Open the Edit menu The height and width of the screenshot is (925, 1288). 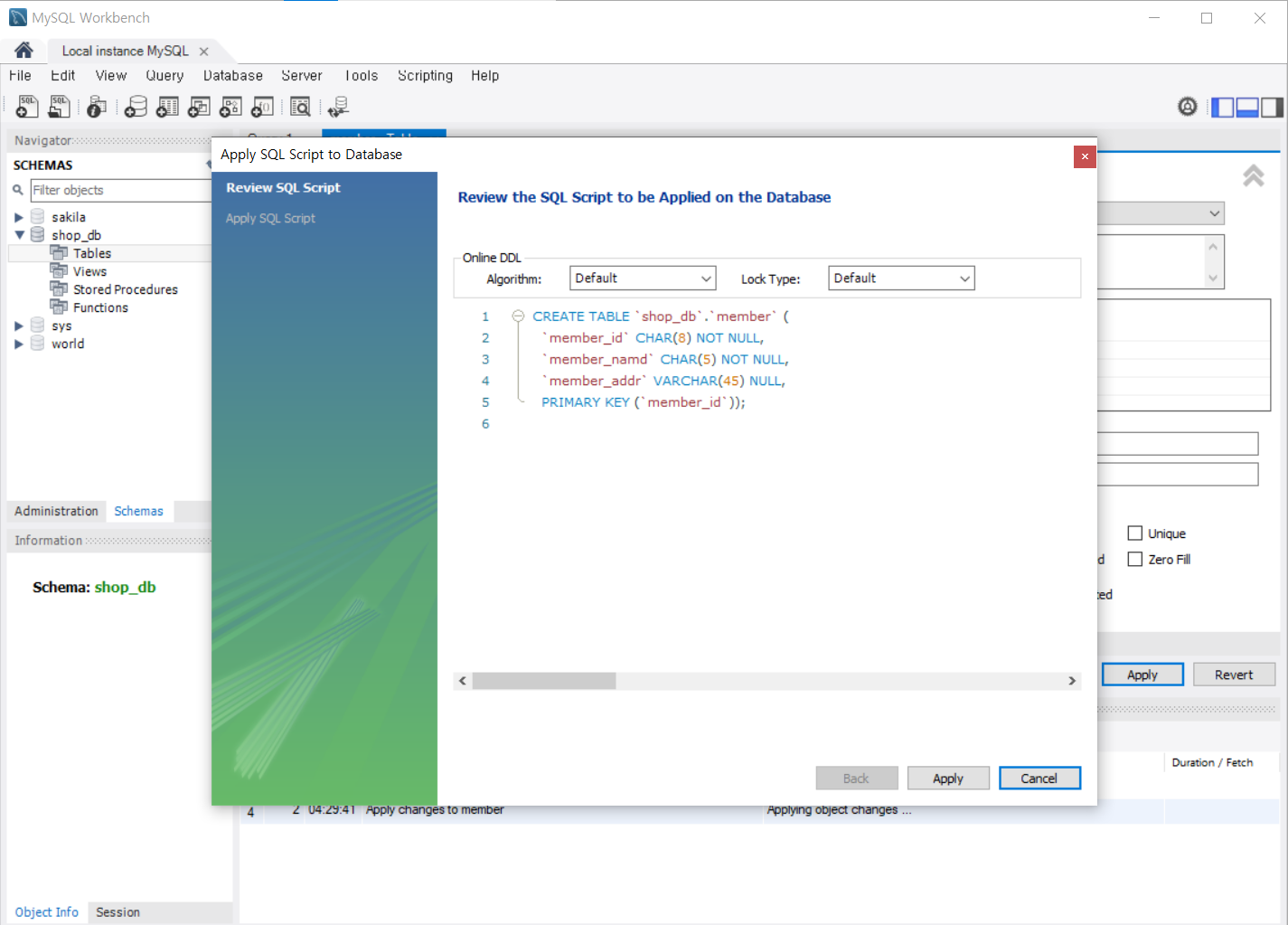[62, 76]
